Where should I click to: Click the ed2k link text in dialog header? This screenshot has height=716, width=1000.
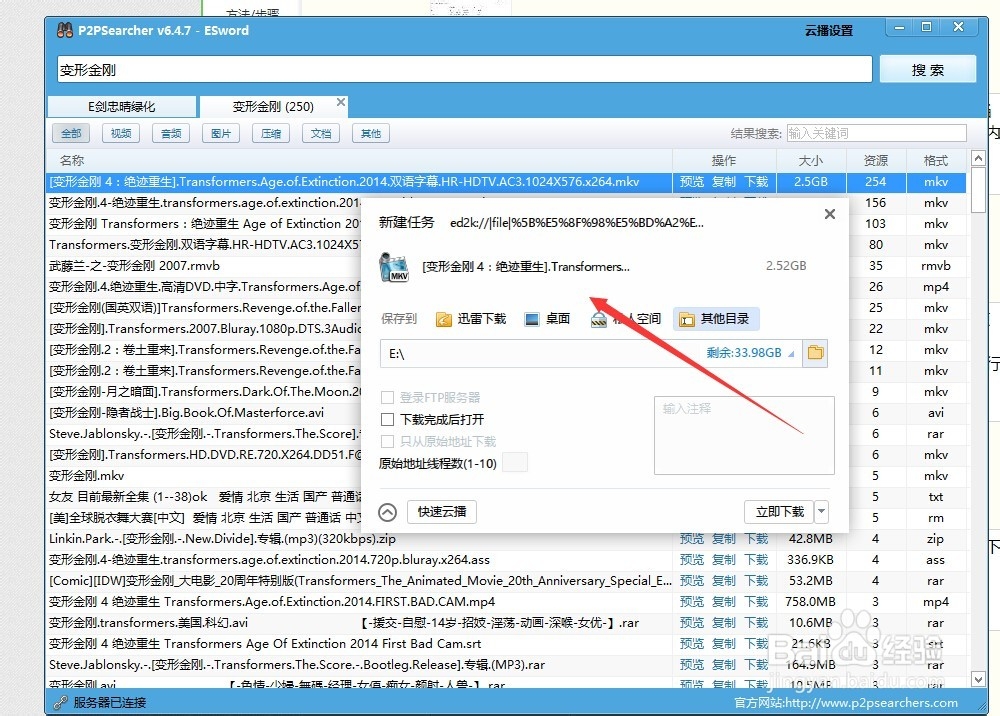pyautogui.click(x=577, y=223)
